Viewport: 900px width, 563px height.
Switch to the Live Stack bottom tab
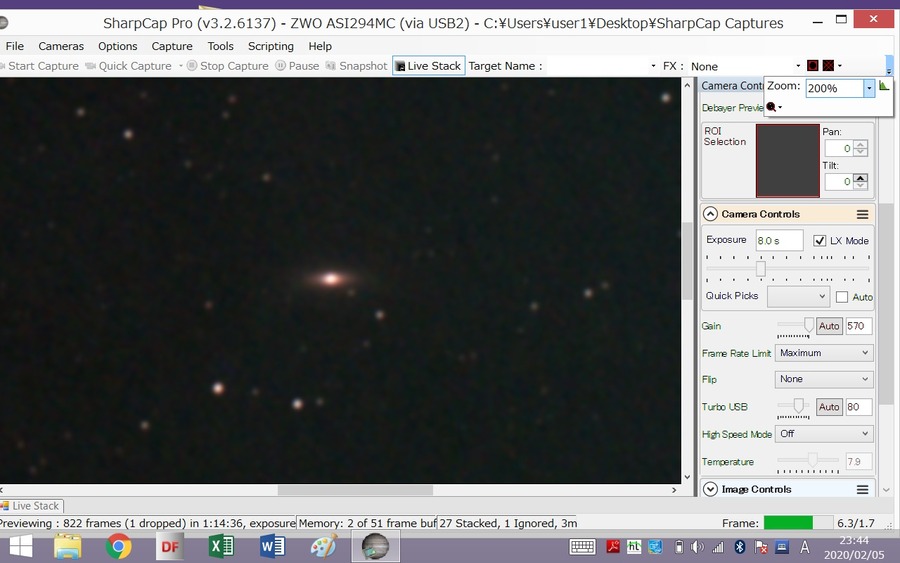[x=31, y=506]
